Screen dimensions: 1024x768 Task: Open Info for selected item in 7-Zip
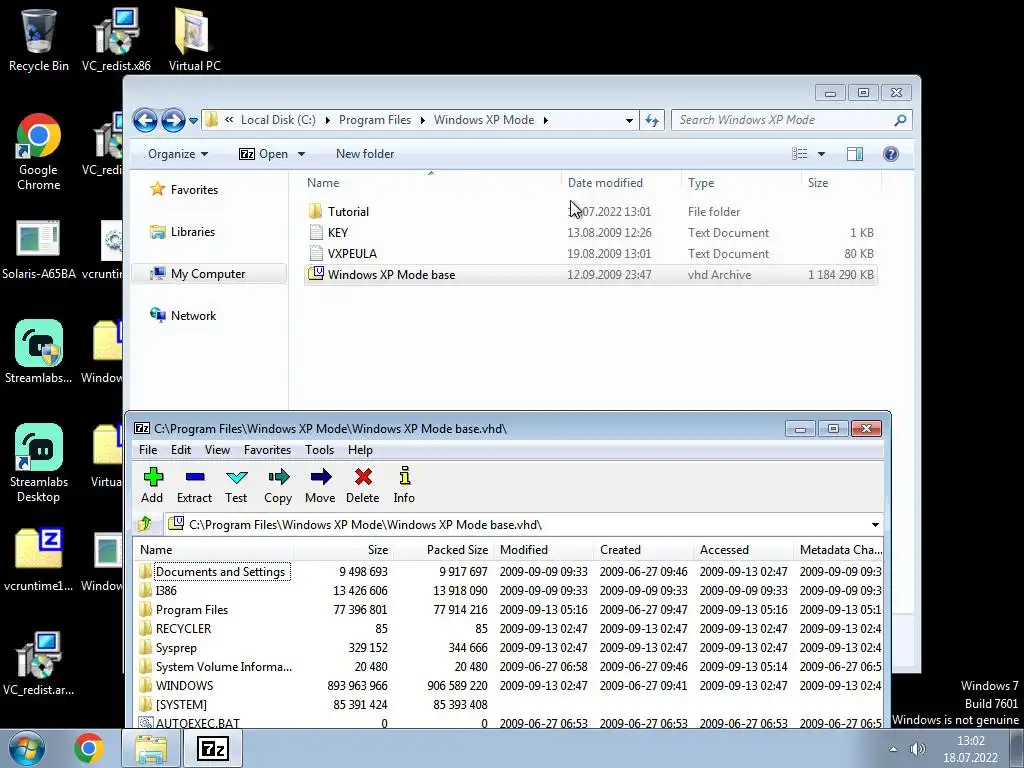click(x=404, y=485)
